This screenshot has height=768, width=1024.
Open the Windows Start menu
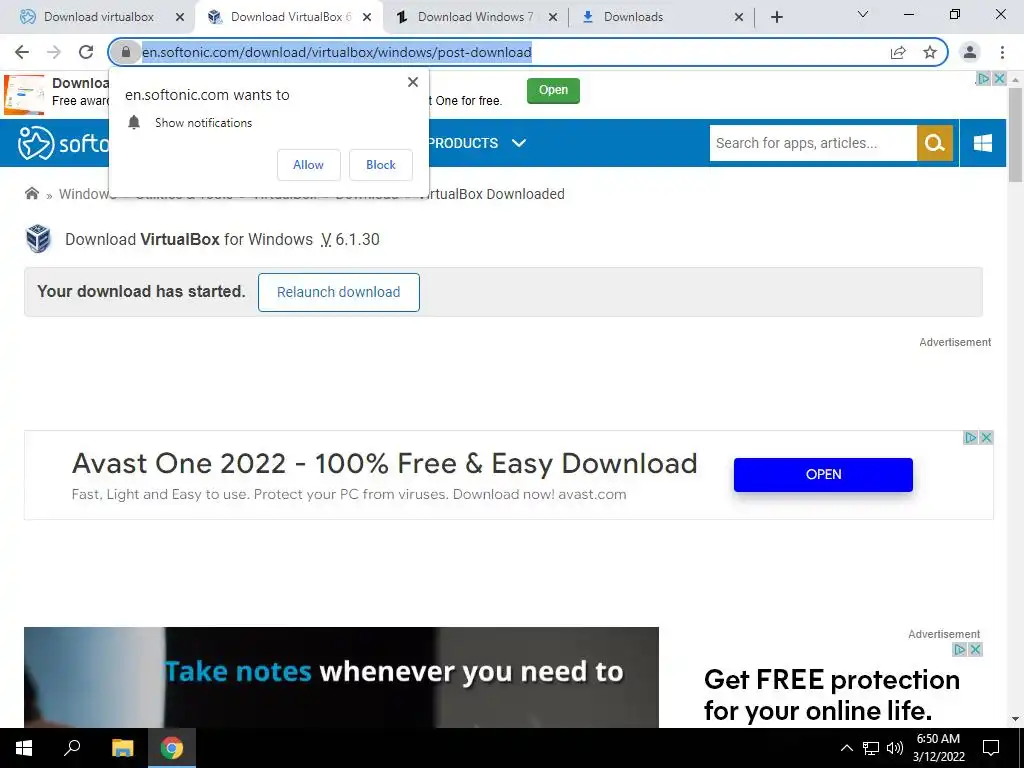click(24, 748)
